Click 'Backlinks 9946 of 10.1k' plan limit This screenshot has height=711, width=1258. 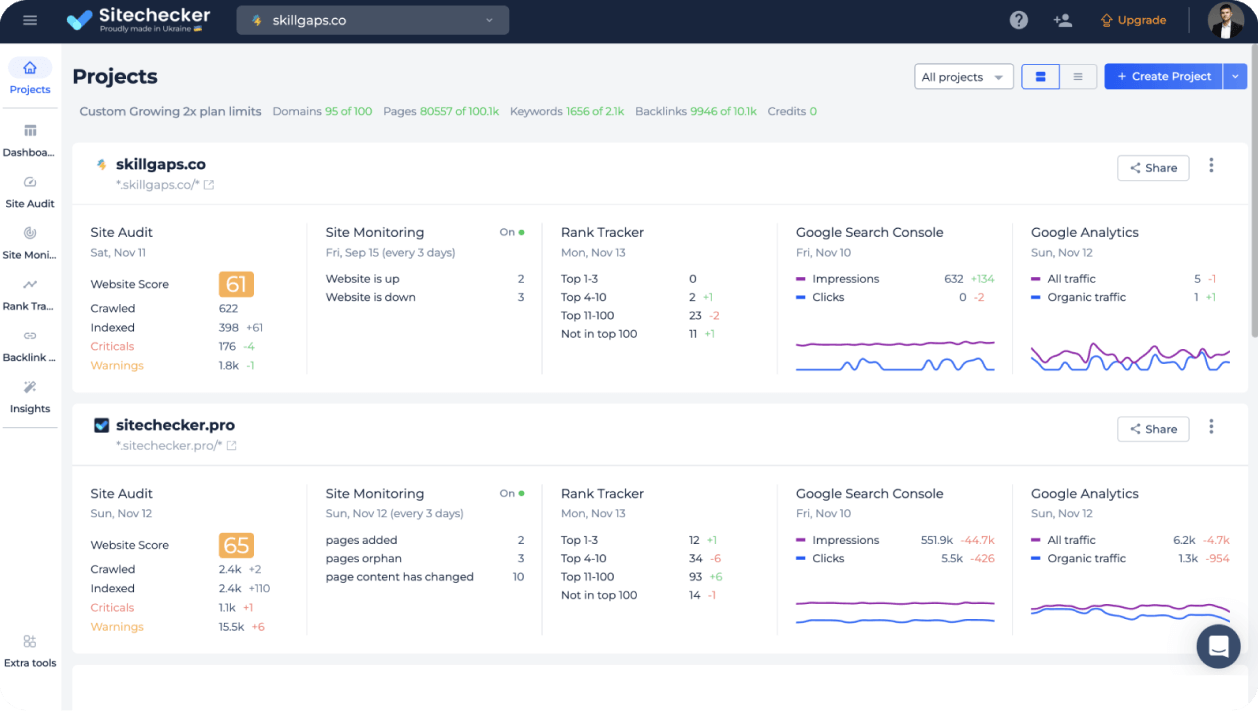coord(696,112)
